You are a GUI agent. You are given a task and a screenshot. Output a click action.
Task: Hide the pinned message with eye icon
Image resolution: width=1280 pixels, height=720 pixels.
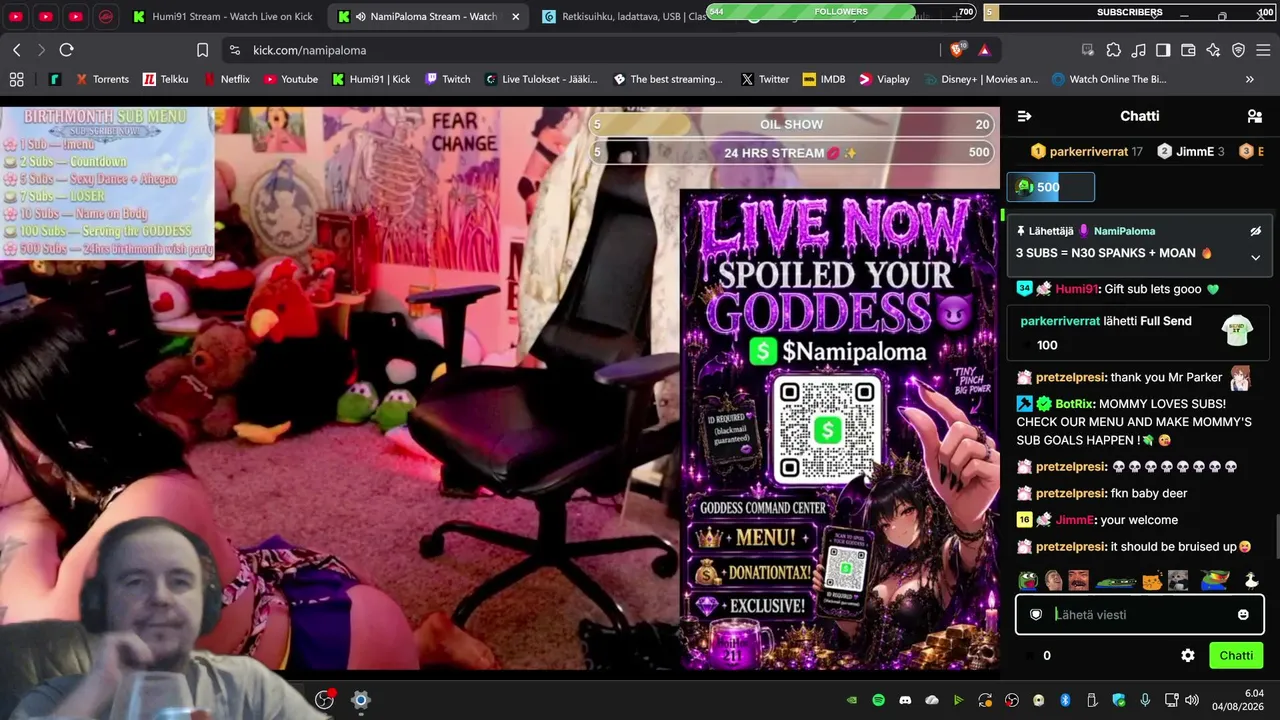tap(1256, 231)
